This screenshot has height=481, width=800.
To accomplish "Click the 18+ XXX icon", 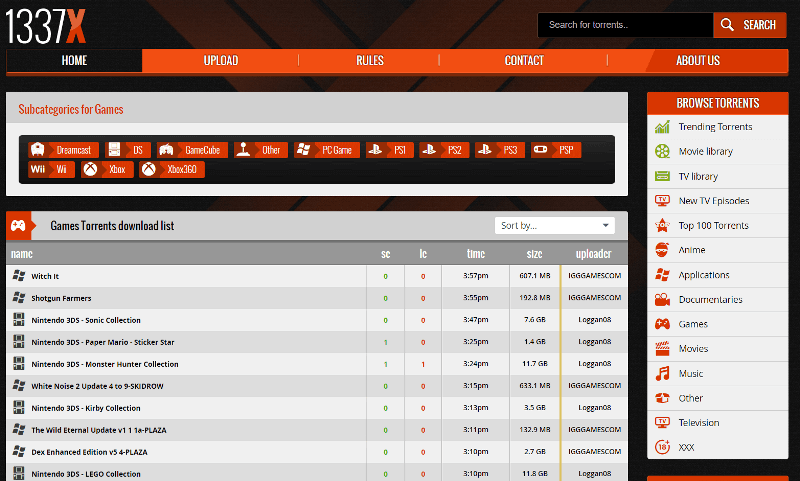I will pyautogui.click(x=662, y=447).
